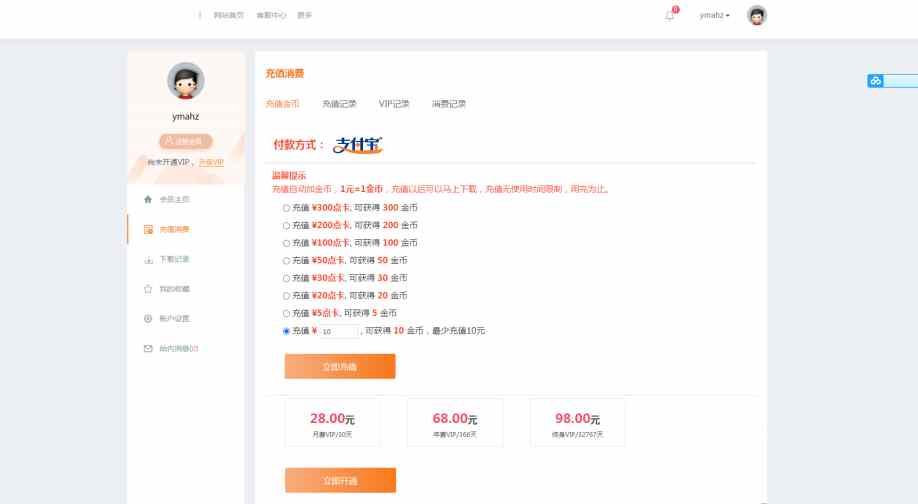This screenshot has width=918, height=504.
Task: Switch to the VIP记录 tab
Action: click(394, 104)
